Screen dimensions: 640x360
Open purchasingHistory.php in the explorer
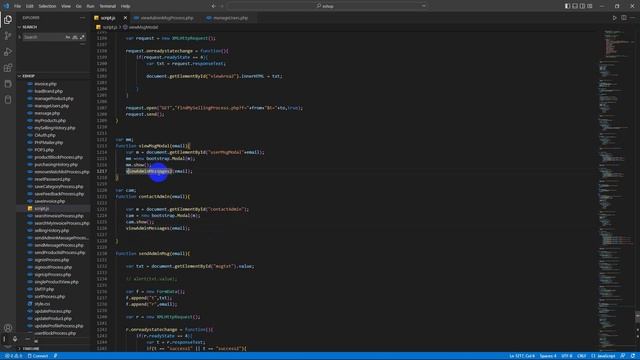pos(56,164)
